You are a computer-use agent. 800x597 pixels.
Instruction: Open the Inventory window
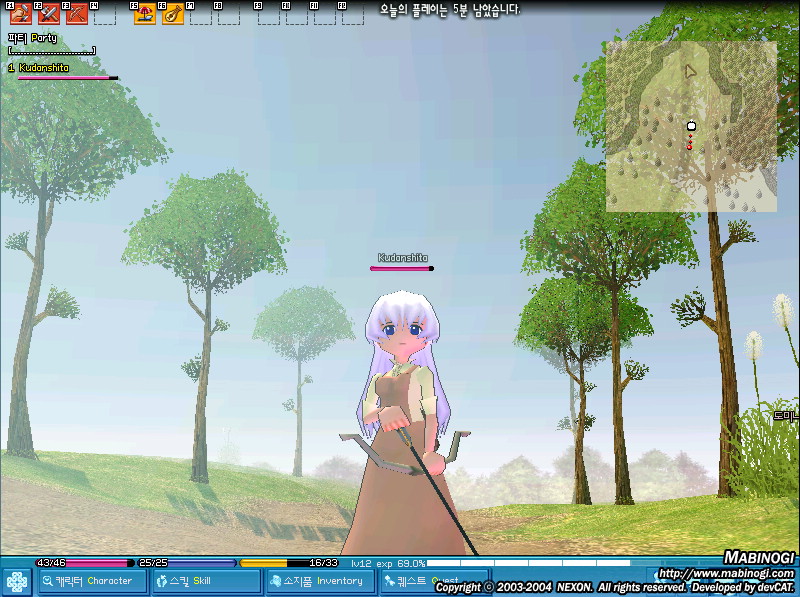(x=320, y=581)
